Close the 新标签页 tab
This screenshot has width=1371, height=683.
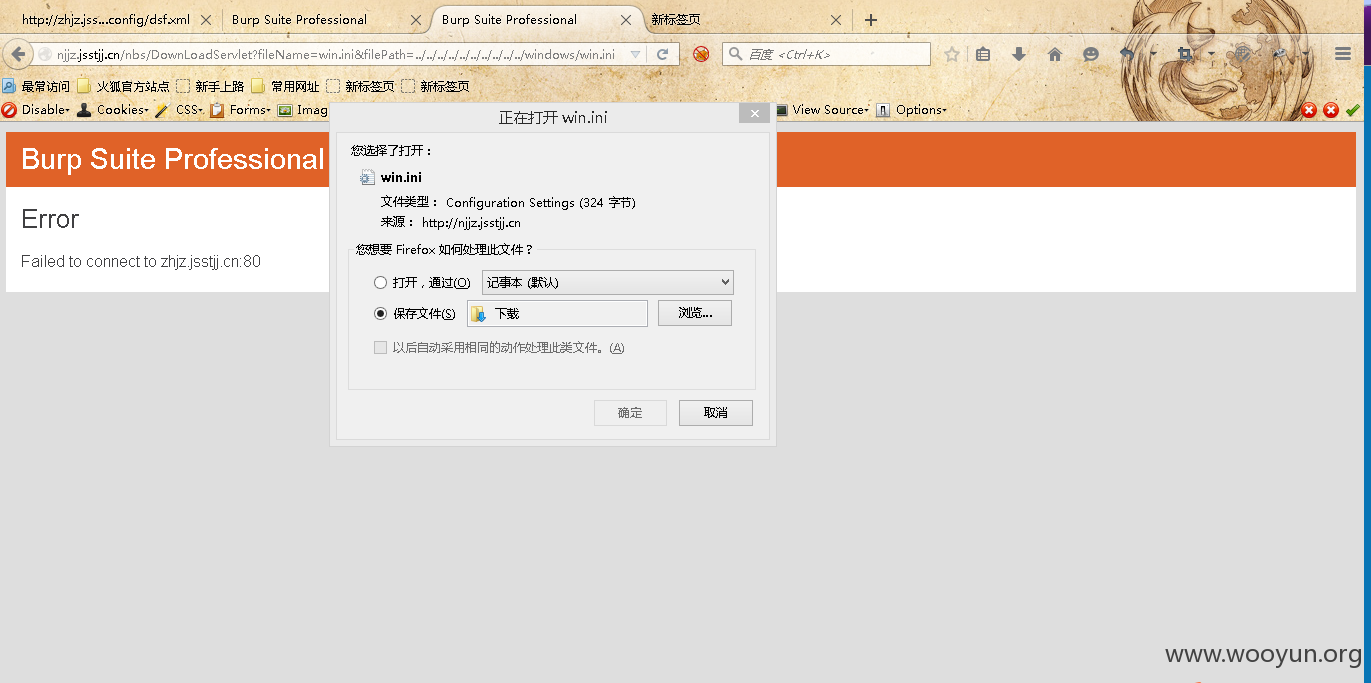coord(836,19)
